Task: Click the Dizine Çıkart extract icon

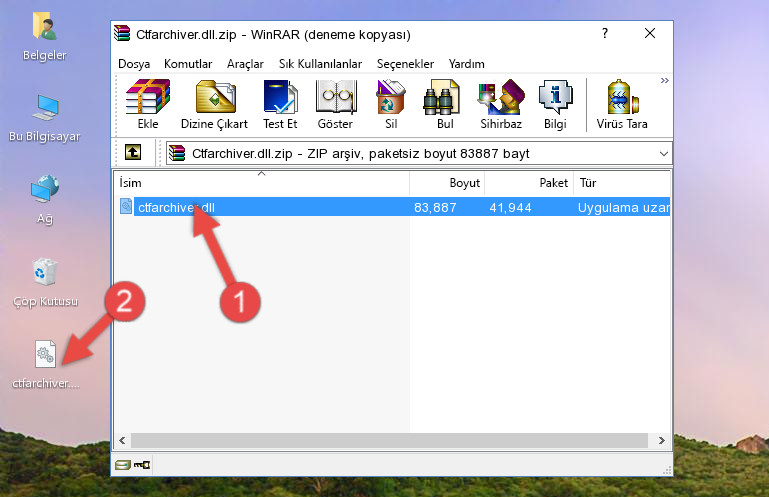Action: pyautogui.click(x=214, y=105)
